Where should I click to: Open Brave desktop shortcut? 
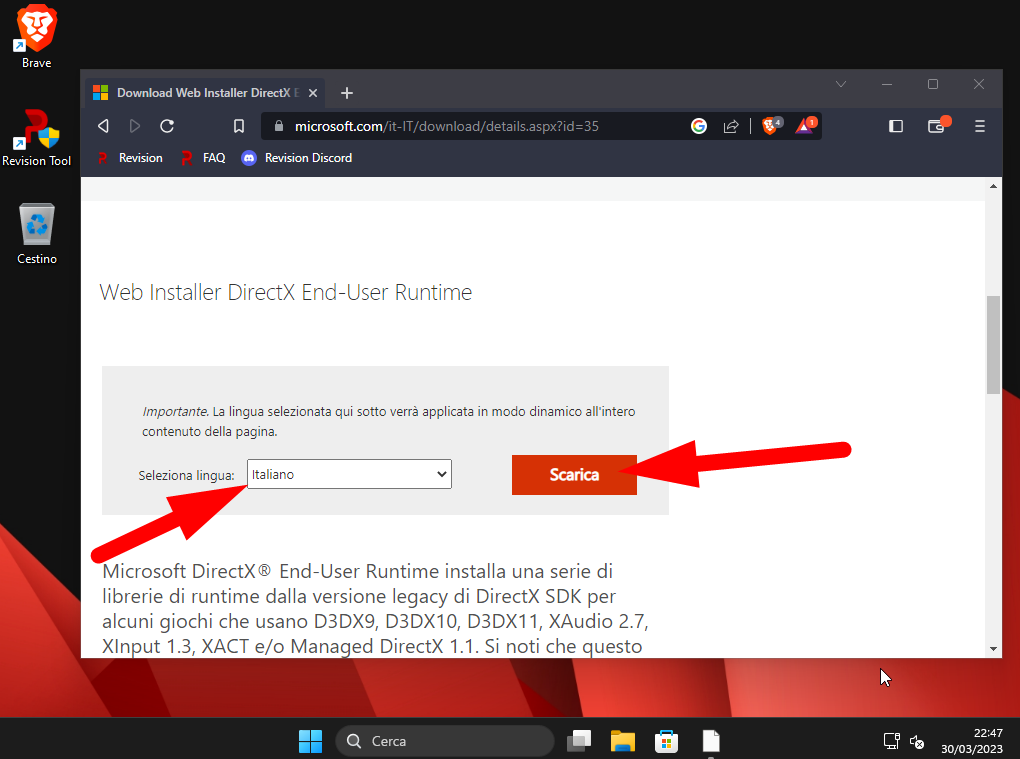pos(36,36)
